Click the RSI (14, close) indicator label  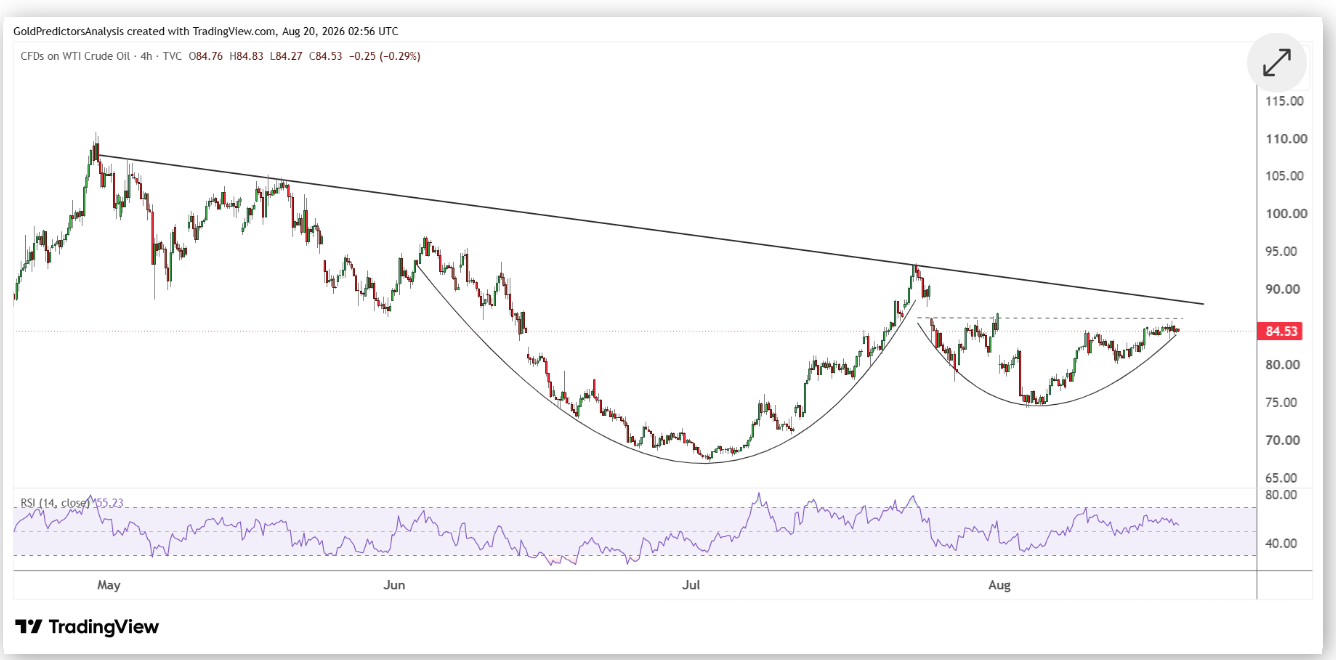point(54,503)
